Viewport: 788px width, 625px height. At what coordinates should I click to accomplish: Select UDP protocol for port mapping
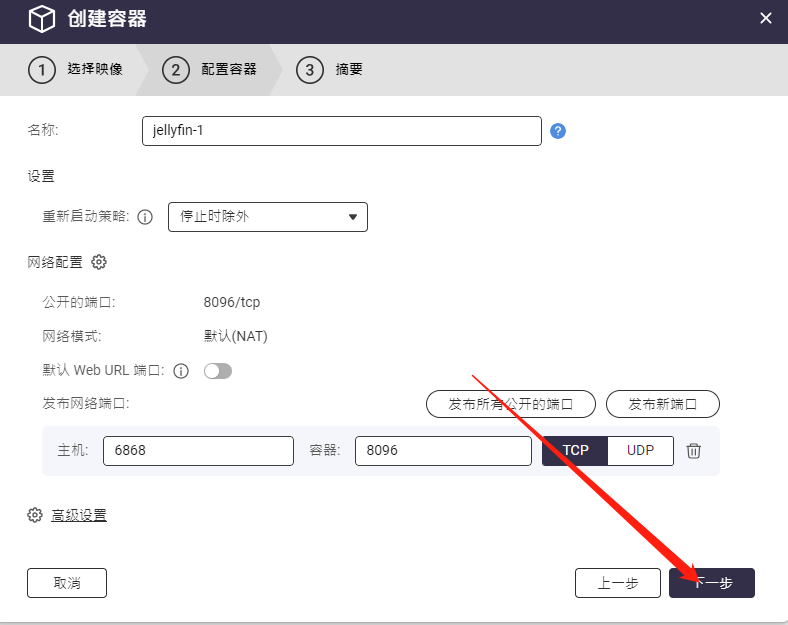640,451
